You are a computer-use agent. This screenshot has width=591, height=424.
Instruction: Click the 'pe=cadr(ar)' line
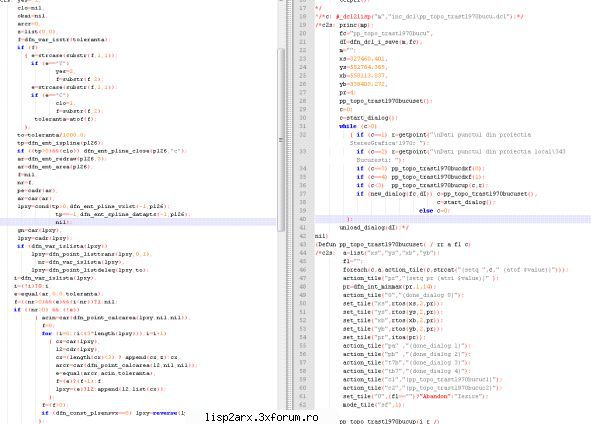click(37, 190)
